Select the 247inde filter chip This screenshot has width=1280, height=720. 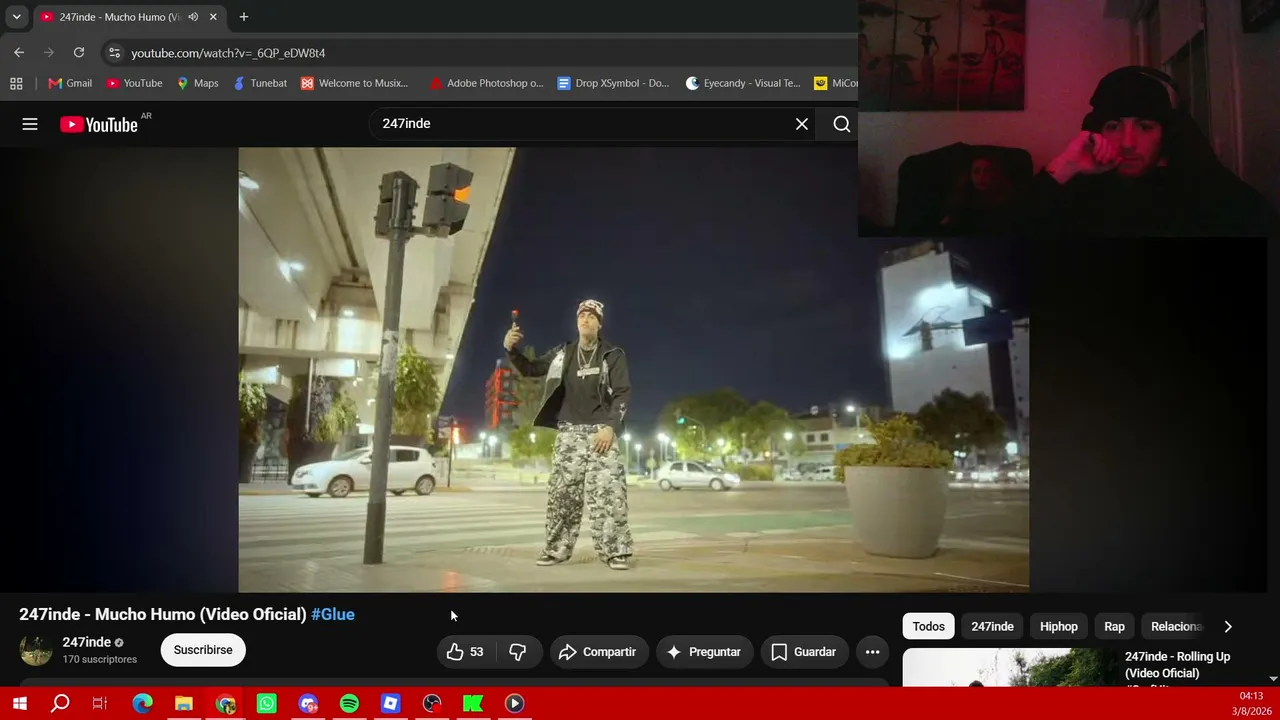click(992, 626)
